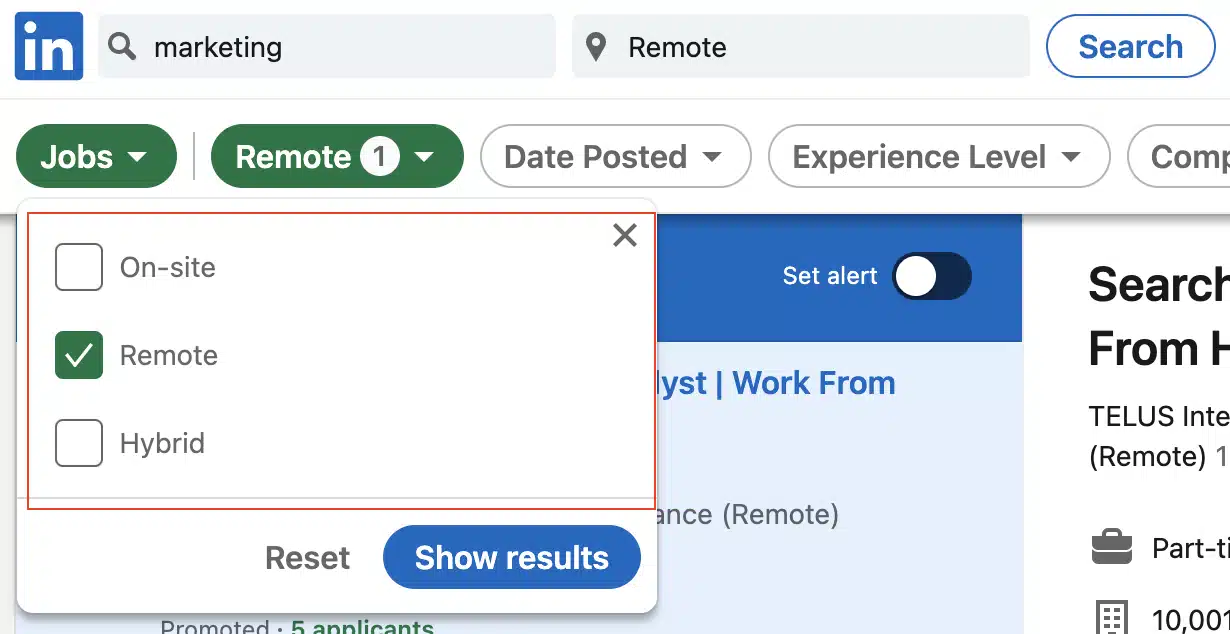The height and width of the screenshot is (634, 1230).
Task: Check the On-site checkbox
Action: point(79,267)
